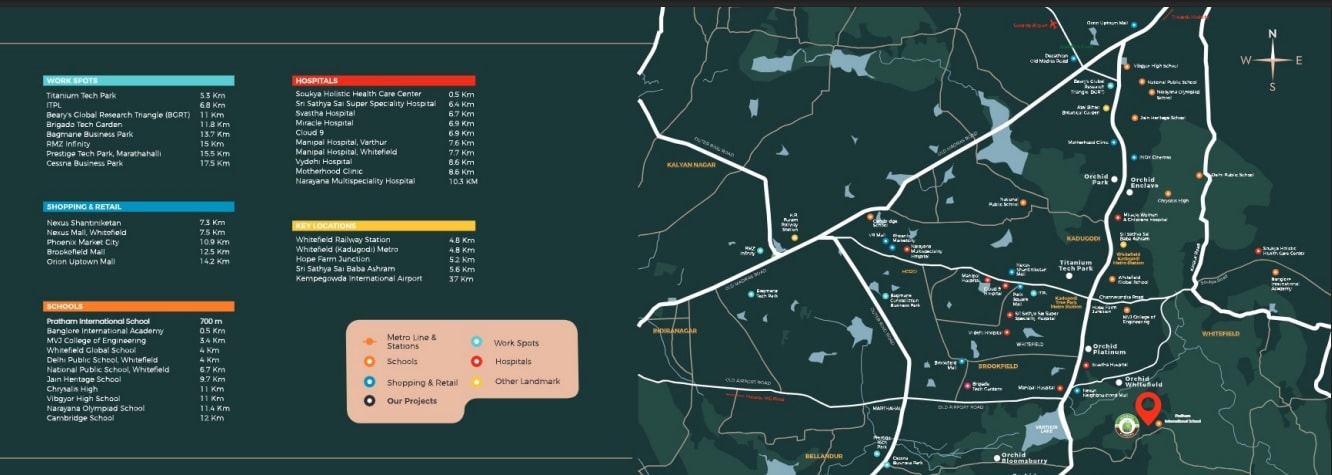Select the Hospitals section header
The width and height of the screenshot is (1332, 475).
point(384,80)
